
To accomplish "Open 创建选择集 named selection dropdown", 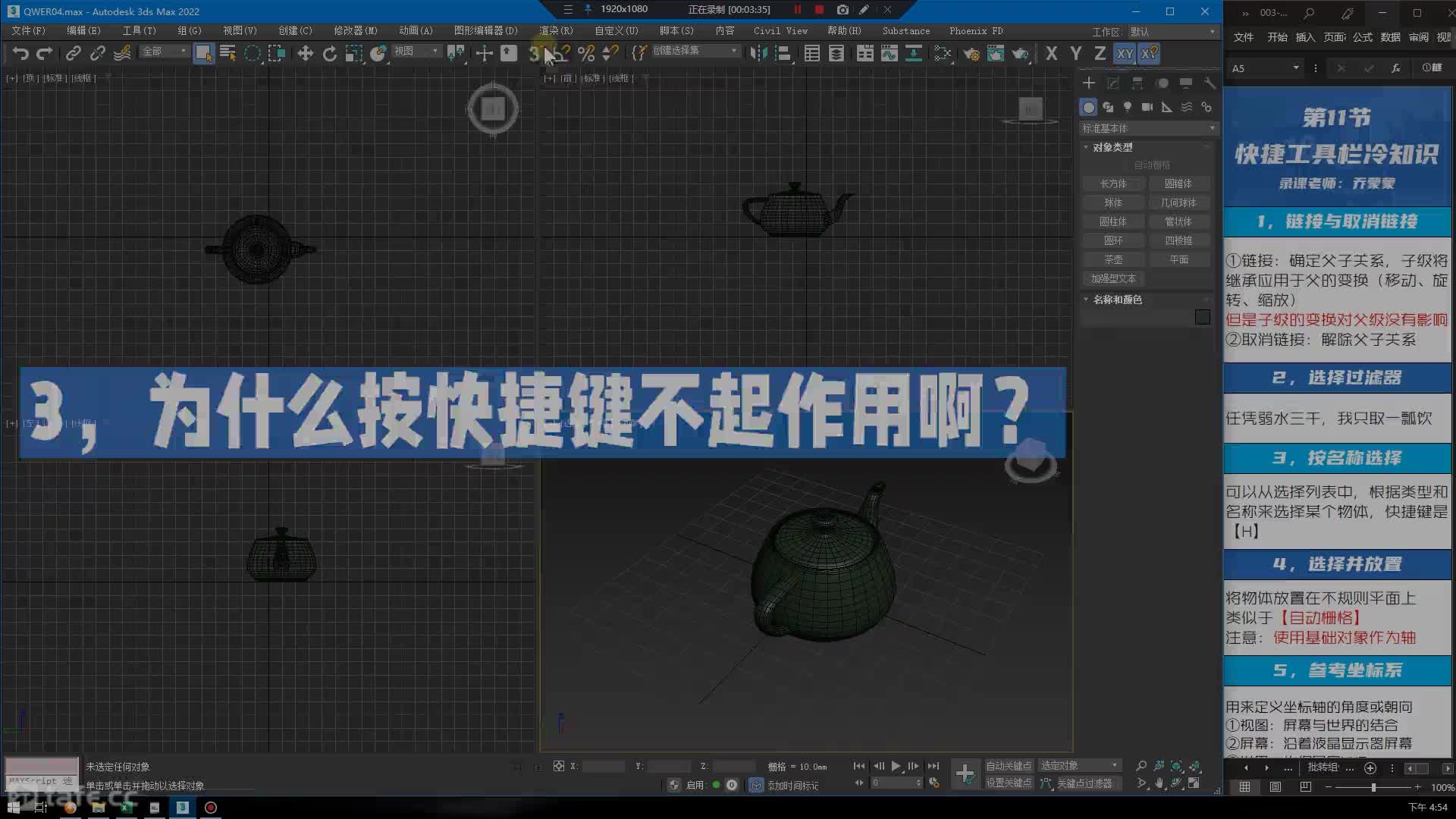I will coord(695,51).
